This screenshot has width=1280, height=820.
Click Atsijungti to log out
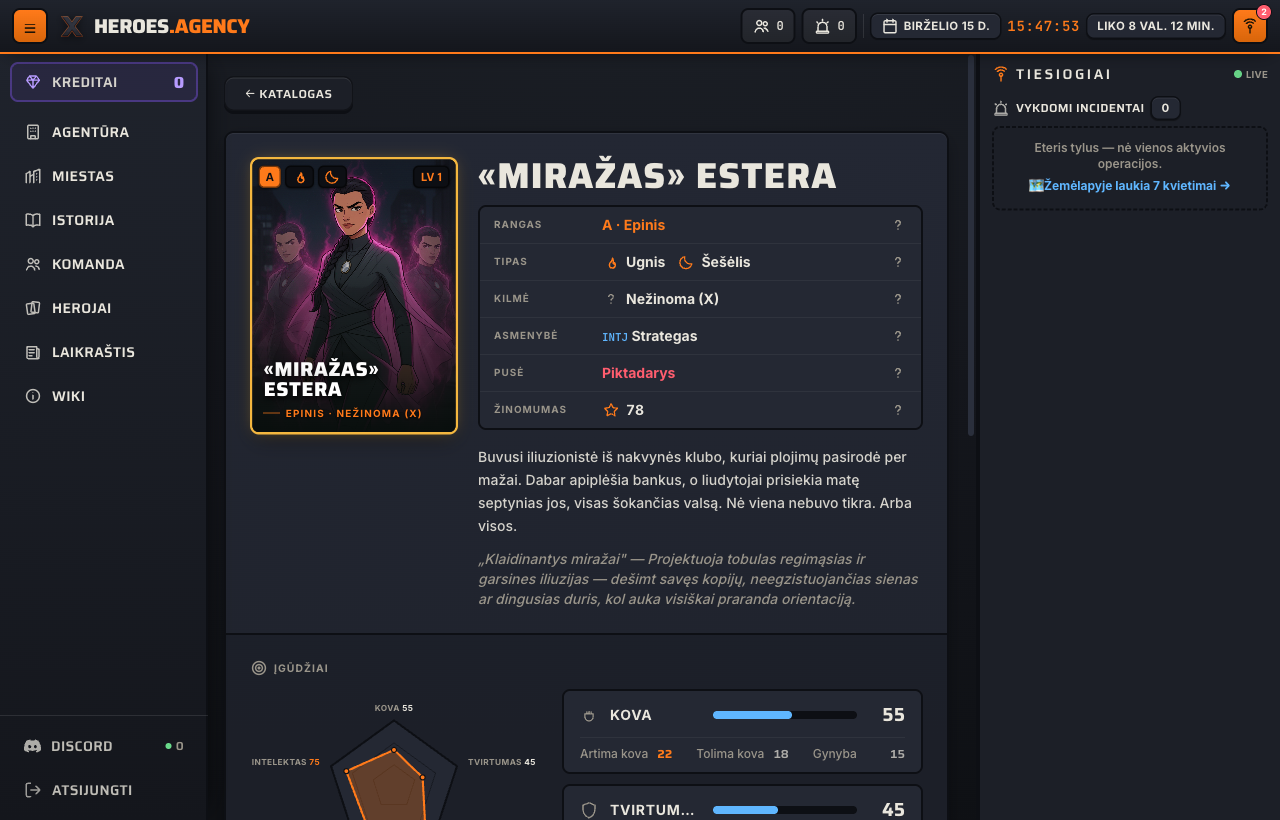click(104, 790)
